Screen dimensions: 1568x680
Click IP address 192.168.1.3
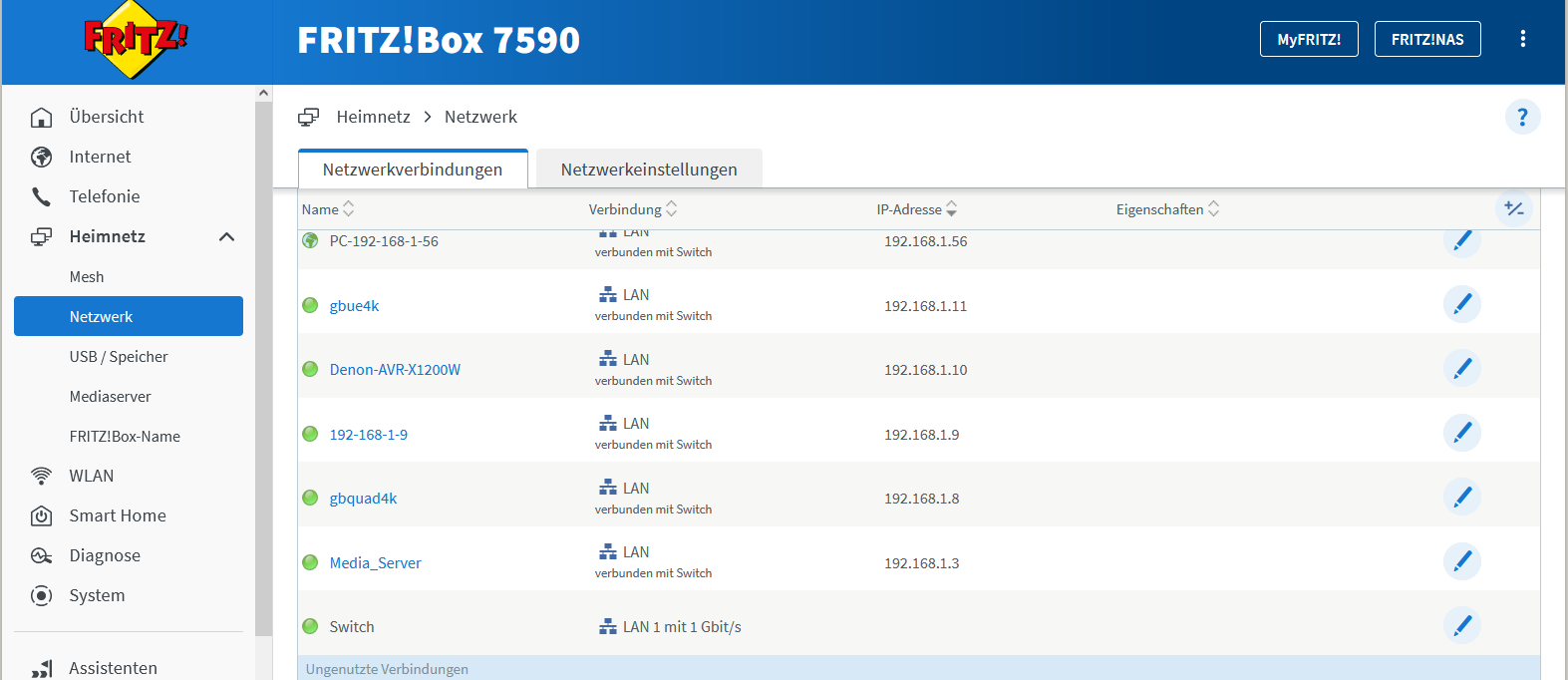[921, 562]
